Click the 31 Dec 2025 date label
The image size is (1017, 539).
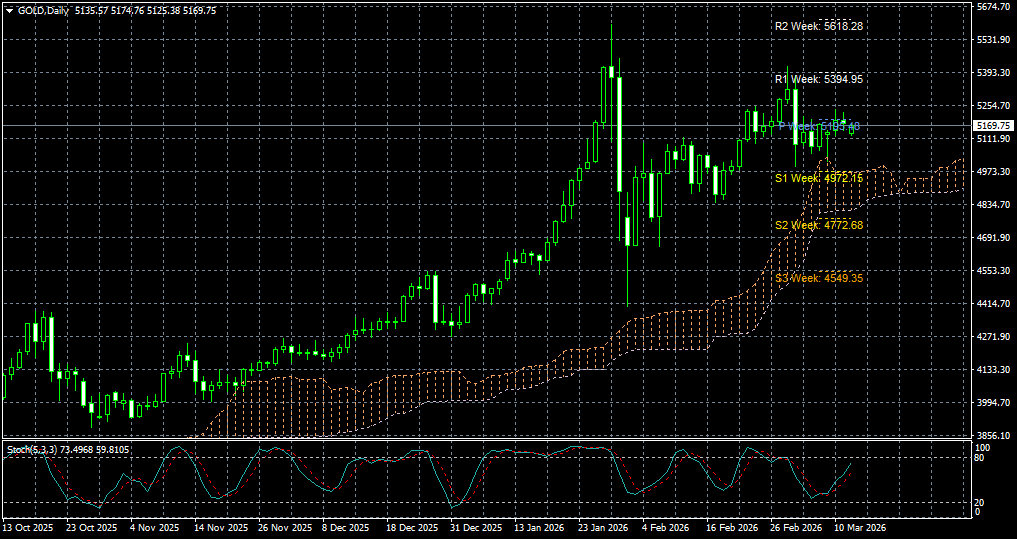(x=474, y=528)
